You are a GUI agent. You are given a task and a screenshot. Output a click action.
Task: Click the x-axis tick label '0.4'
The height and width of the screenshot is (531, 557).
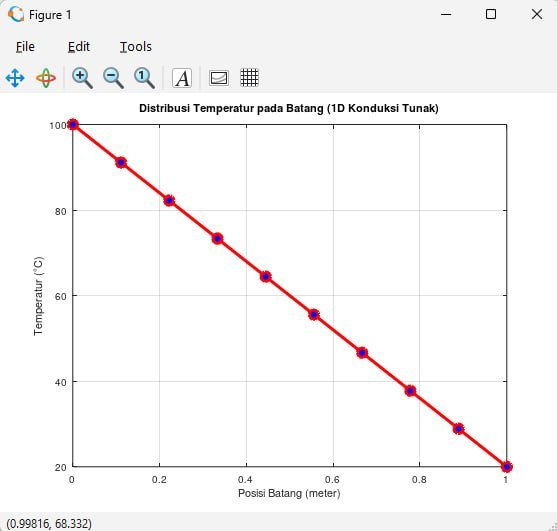pyautogui.click(x=245, y=479)
